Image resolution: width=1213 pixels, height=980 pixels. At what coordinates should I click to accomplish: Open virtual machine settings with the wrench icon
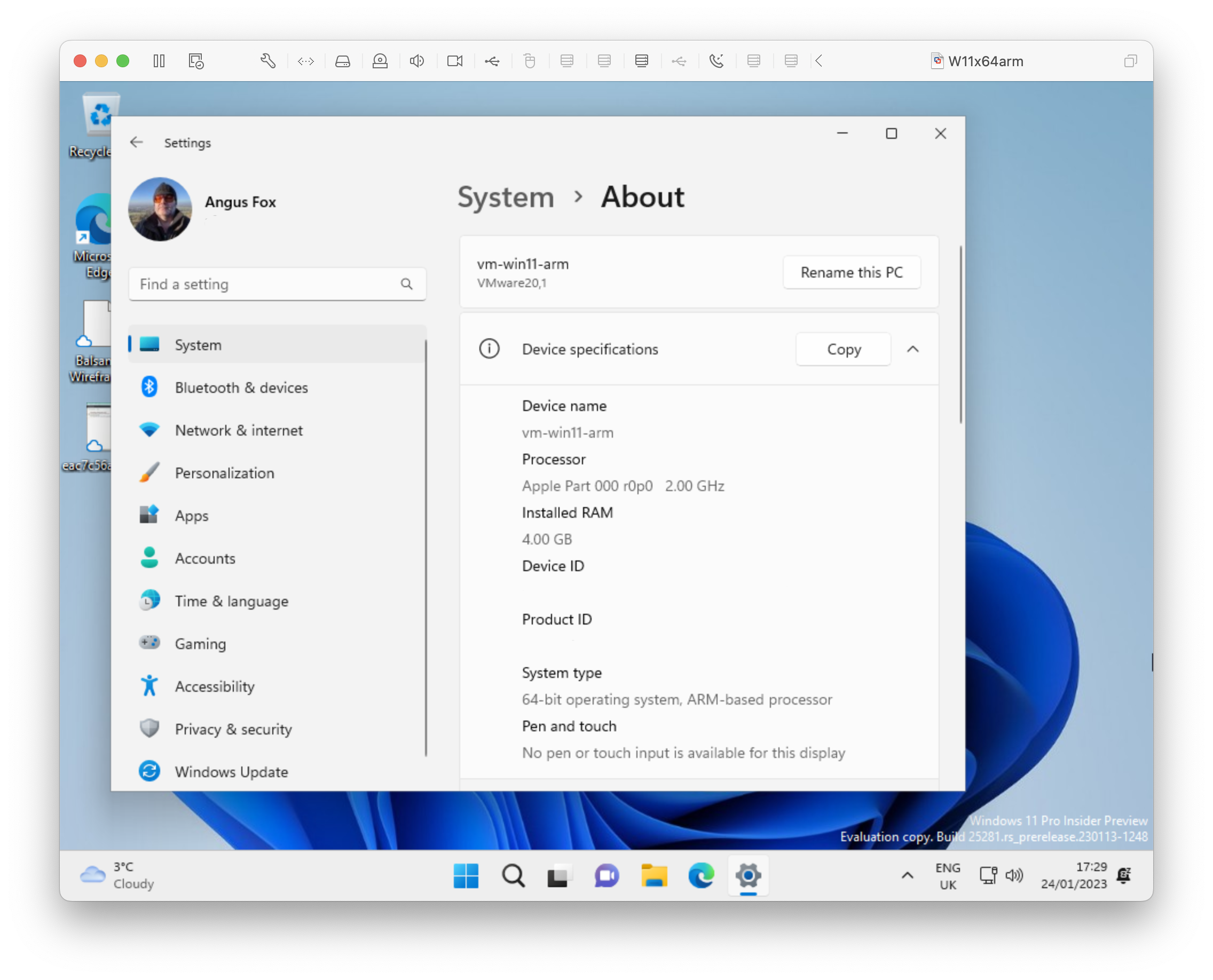[268, 61]
